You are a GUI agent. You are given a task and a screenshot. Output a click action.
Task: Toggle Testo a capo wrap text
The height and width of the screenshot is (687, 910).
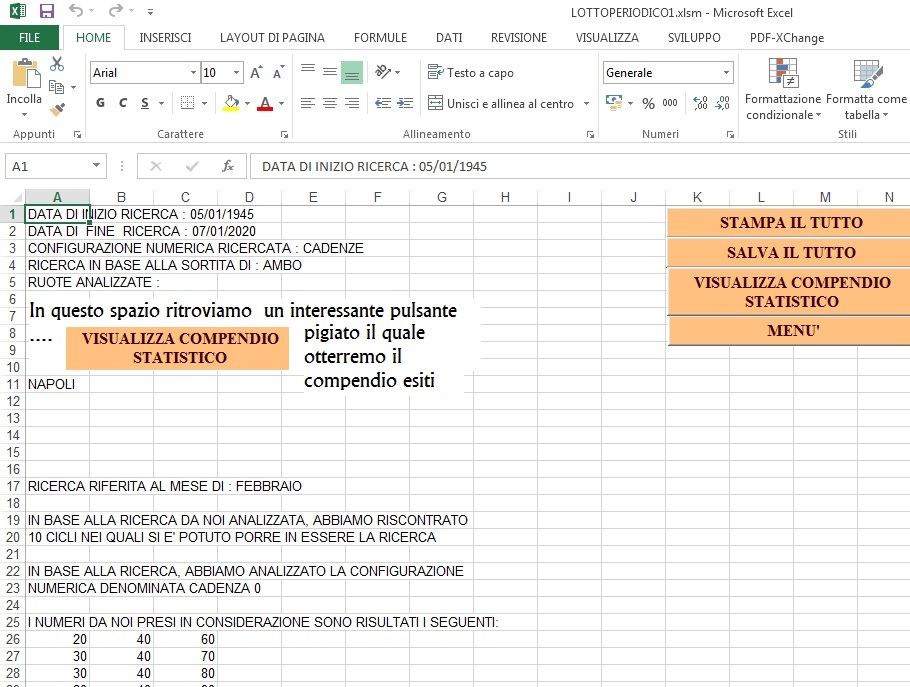[x=471, y=73]
